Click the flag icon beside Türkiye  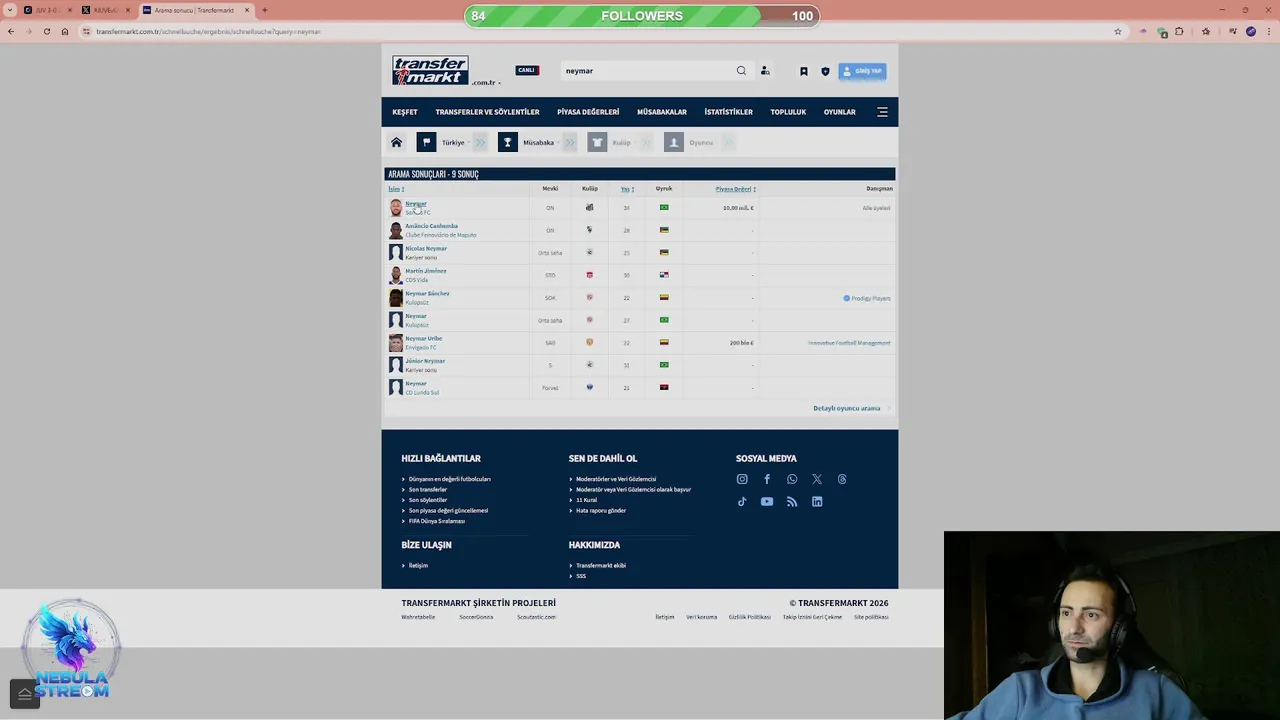point(426,142)
